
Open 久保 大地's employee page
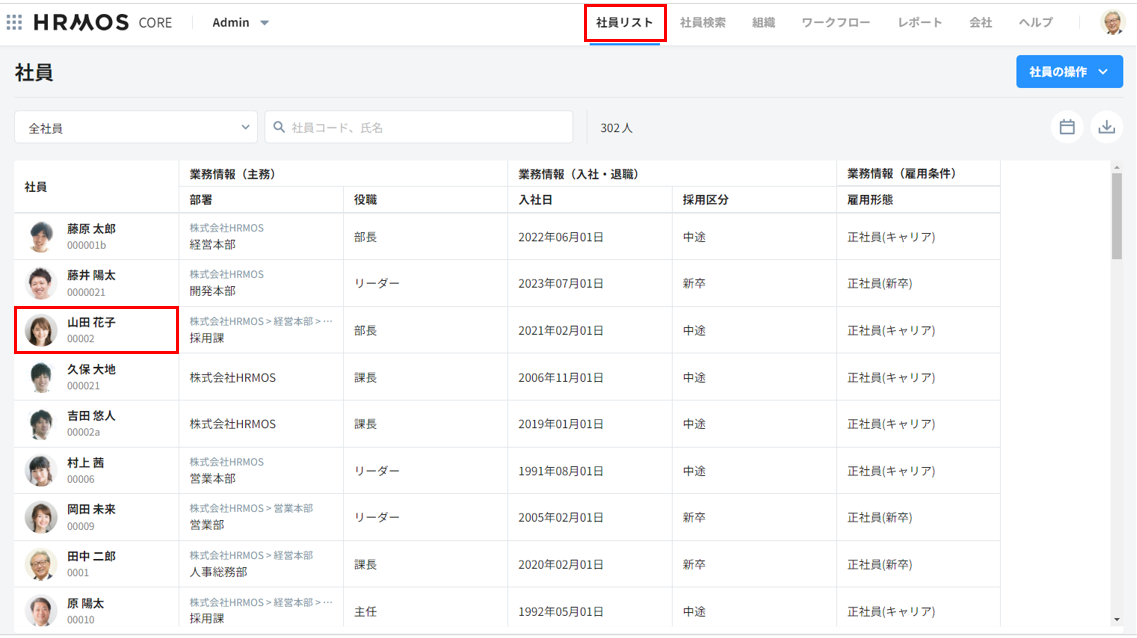pos(91,370)
